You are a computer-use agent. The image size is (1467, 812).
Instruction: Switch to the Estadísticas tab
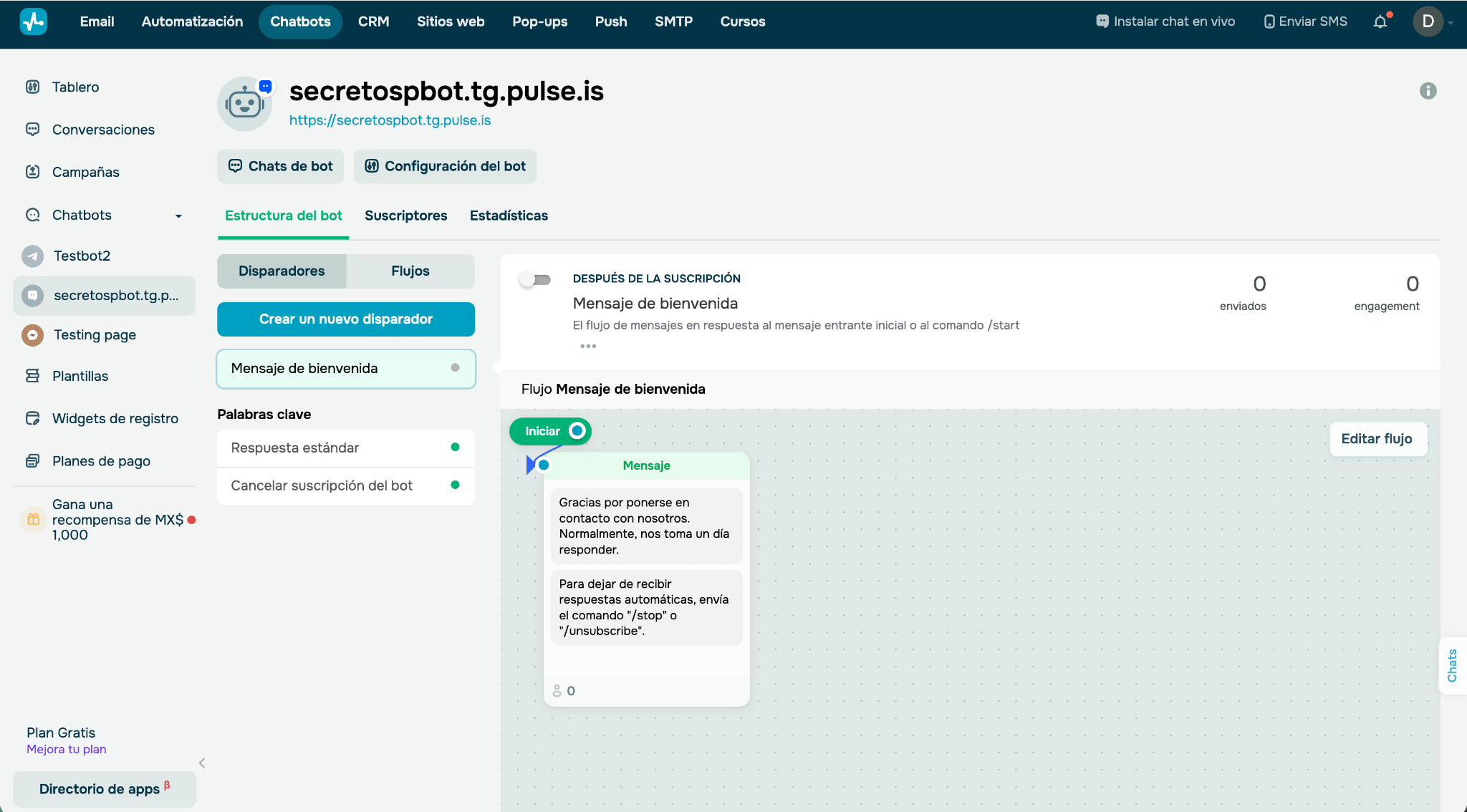(509, 216)
